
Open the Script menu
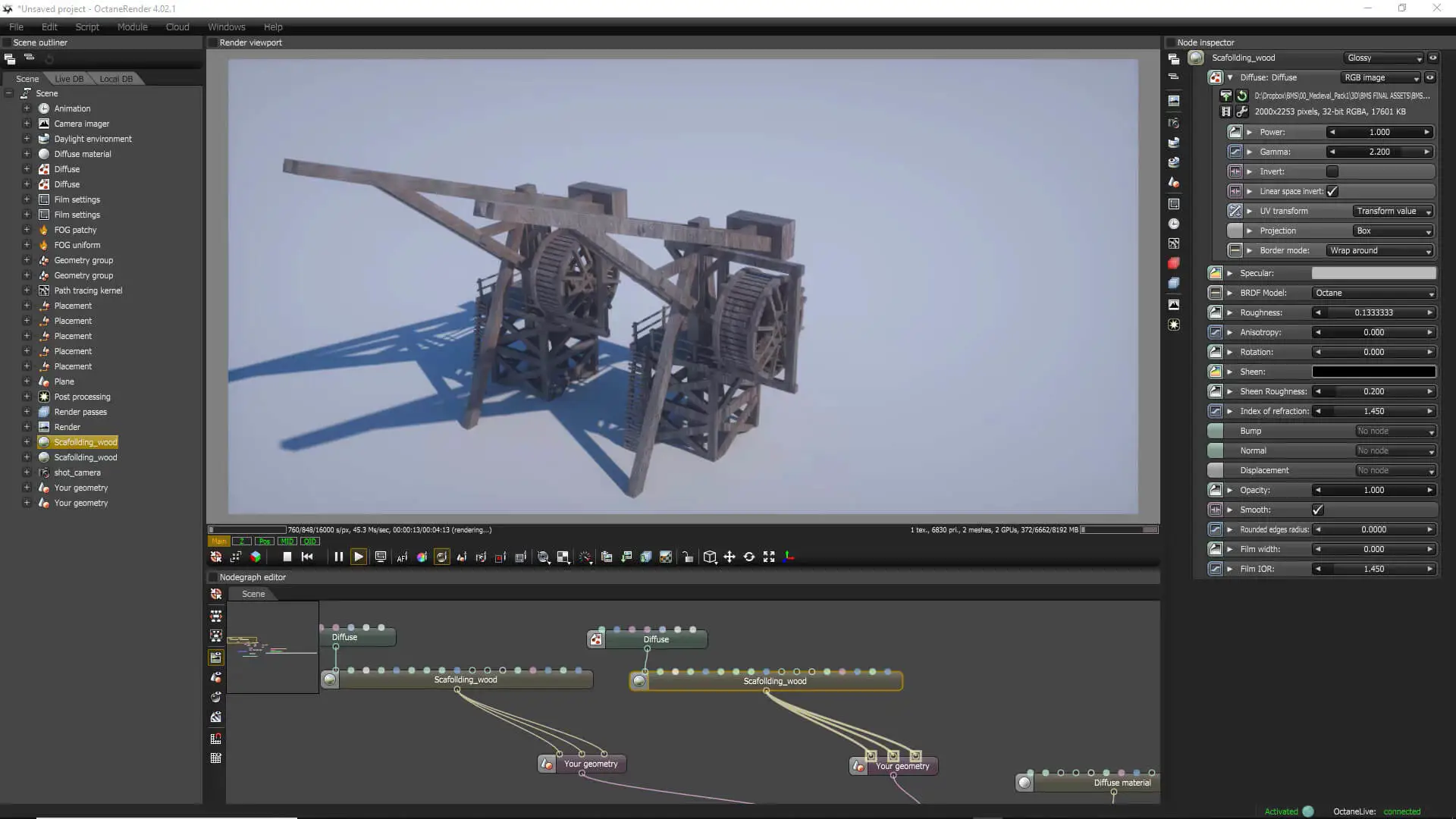(87, 27)
